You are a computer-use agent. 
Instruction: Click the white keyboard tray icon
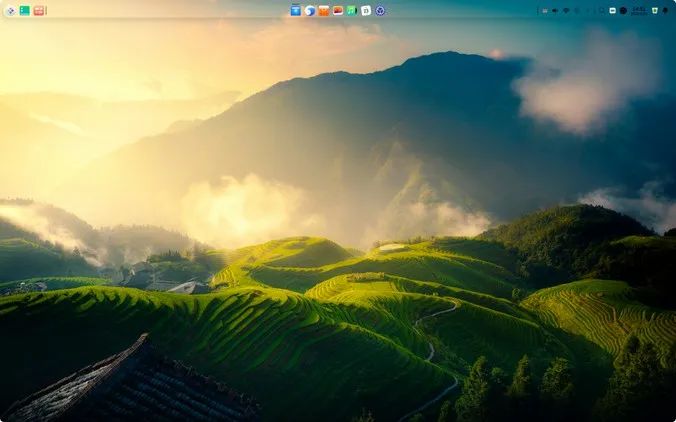pyautogui.click(x=613, y=11)
